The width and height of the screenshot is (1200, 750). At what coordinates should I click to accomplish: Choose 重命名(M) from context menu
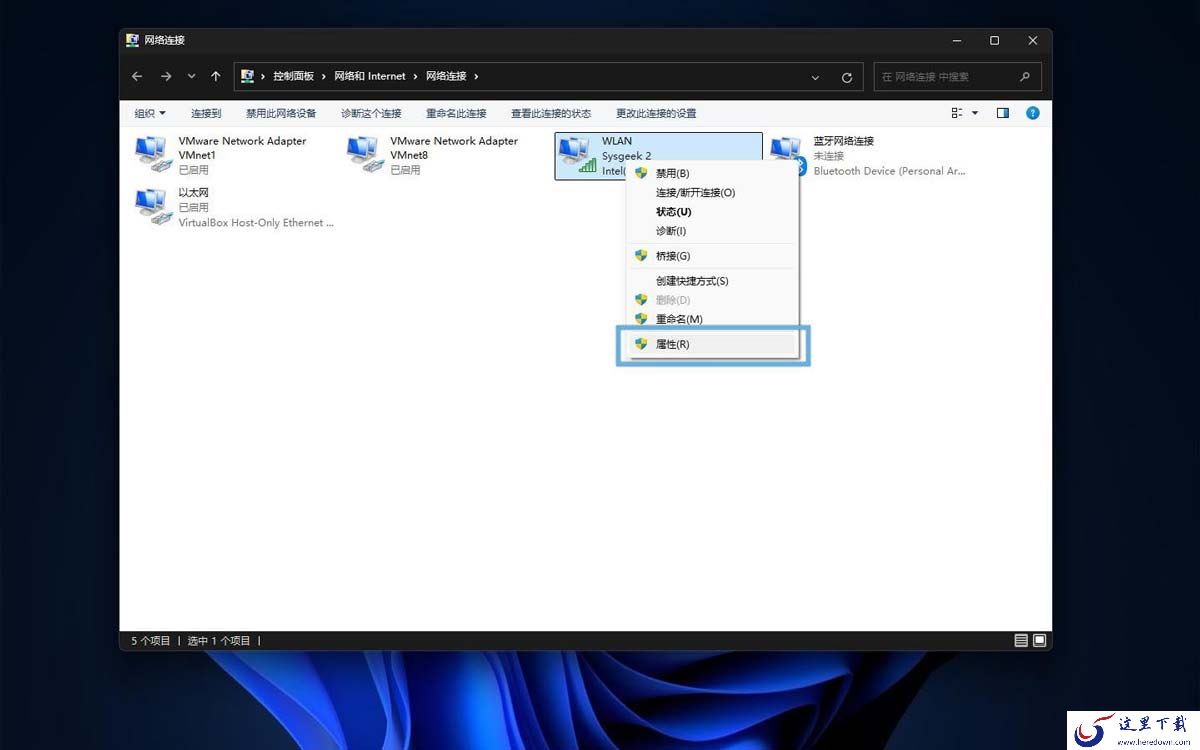pyautogui.click(x=712, y=319)
